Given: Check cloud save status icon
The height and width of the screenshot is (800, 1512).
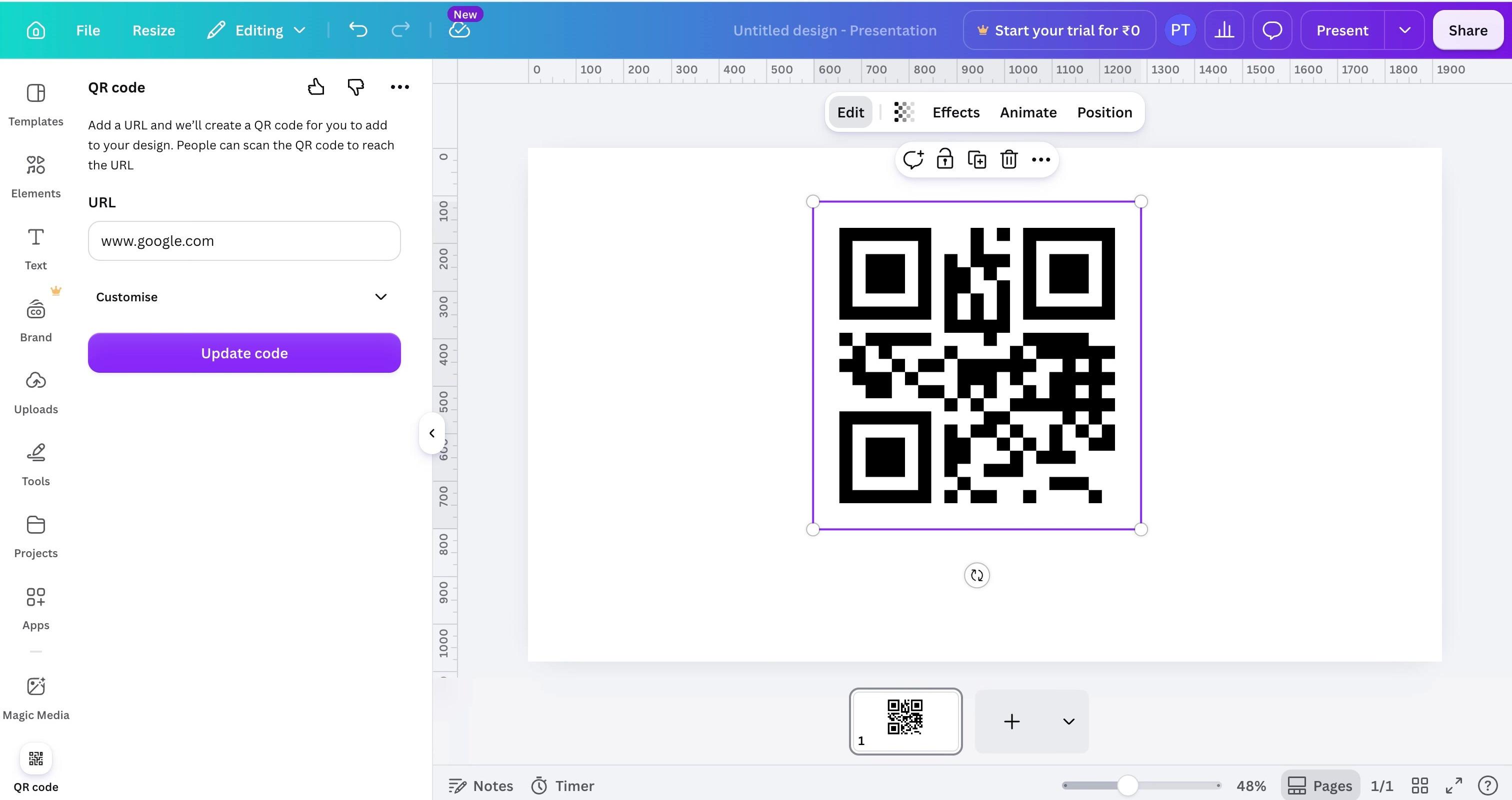Looking at the screenshot, I should coord(459,30).
